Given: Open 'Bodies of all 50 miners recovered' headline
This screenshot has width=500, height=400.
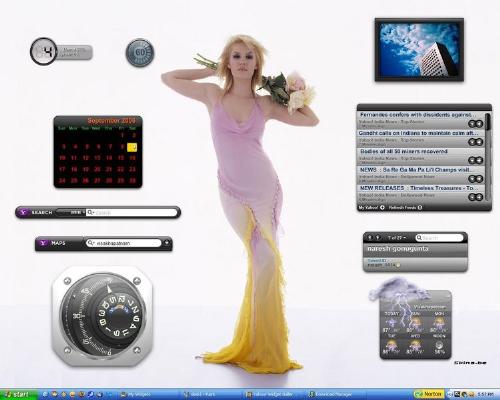Looking at the screenshot, I should pyautogui.click(x=404, y=151).
